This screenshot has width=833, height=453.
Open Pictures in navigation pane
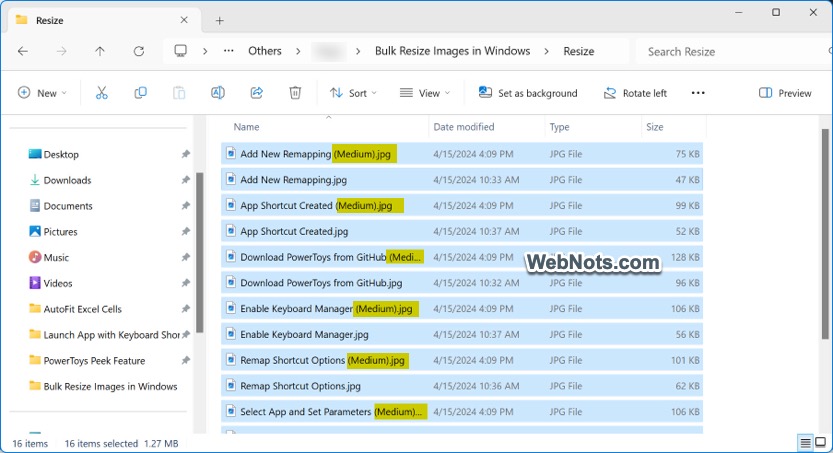(61, 232)
